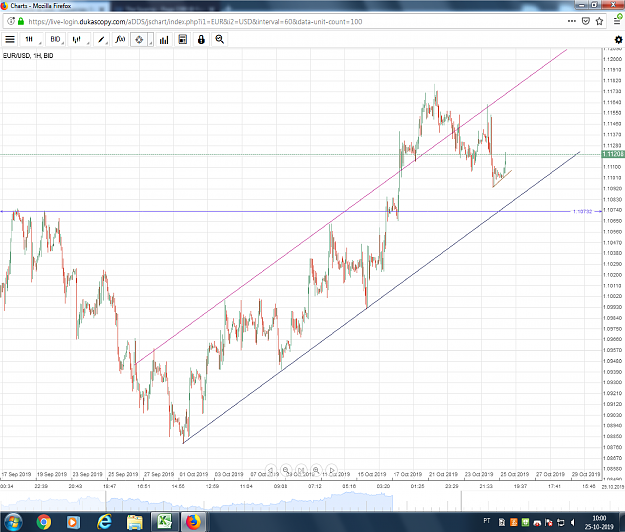Open the candlestick chart type dropdown
Screen dimensions: 625x532
tap(79, 39)
